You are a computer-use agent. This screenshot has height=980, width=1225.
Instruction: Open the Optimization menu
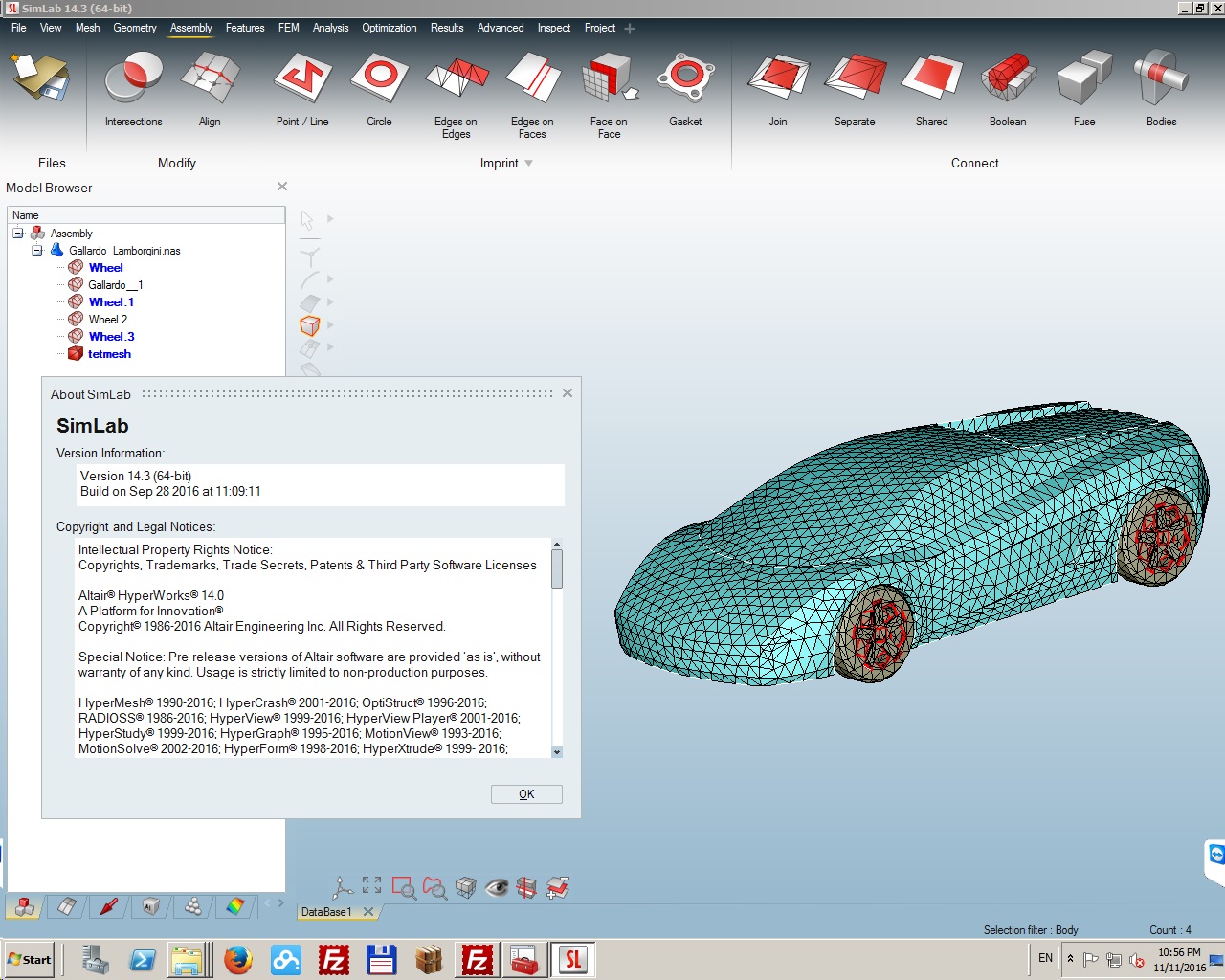389,28
